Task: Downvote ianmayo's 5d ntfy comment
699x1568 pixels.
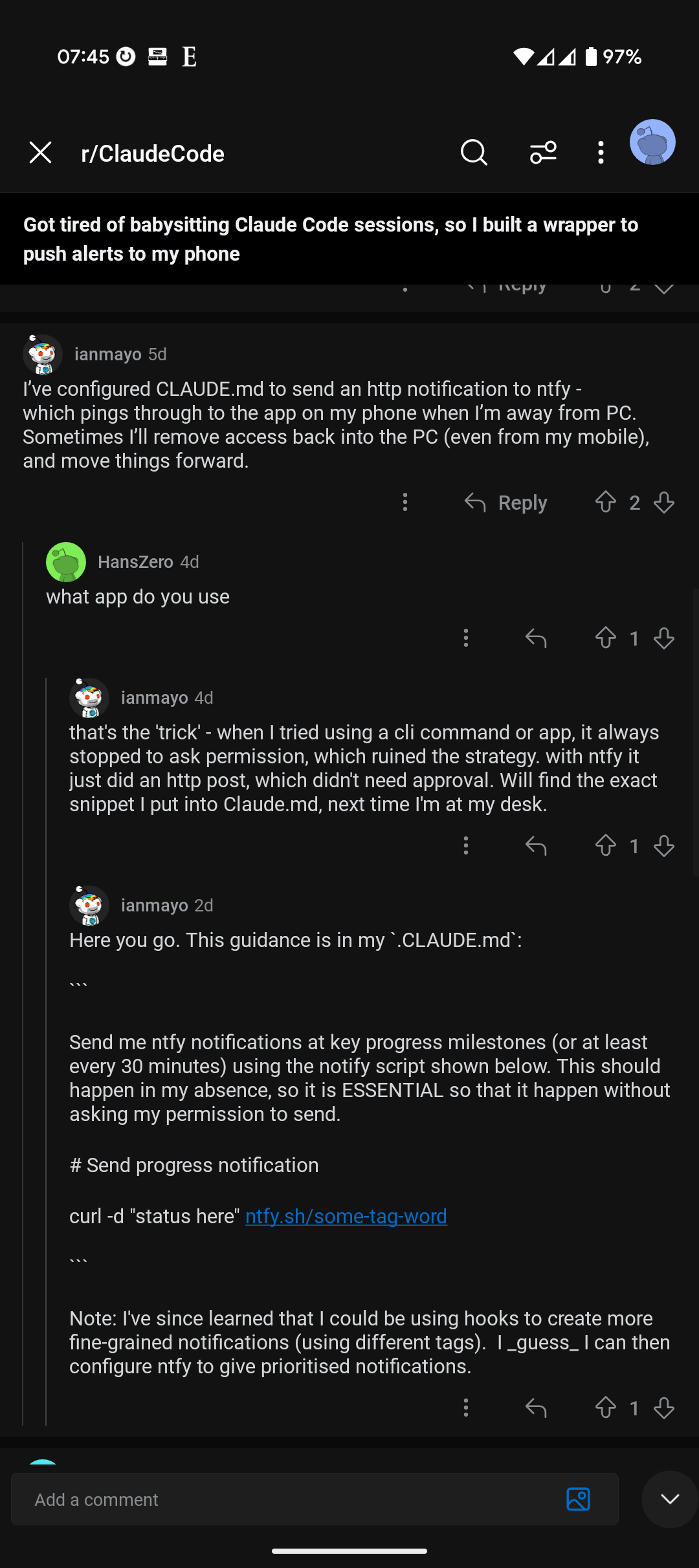Action: (x=664, y=503)
